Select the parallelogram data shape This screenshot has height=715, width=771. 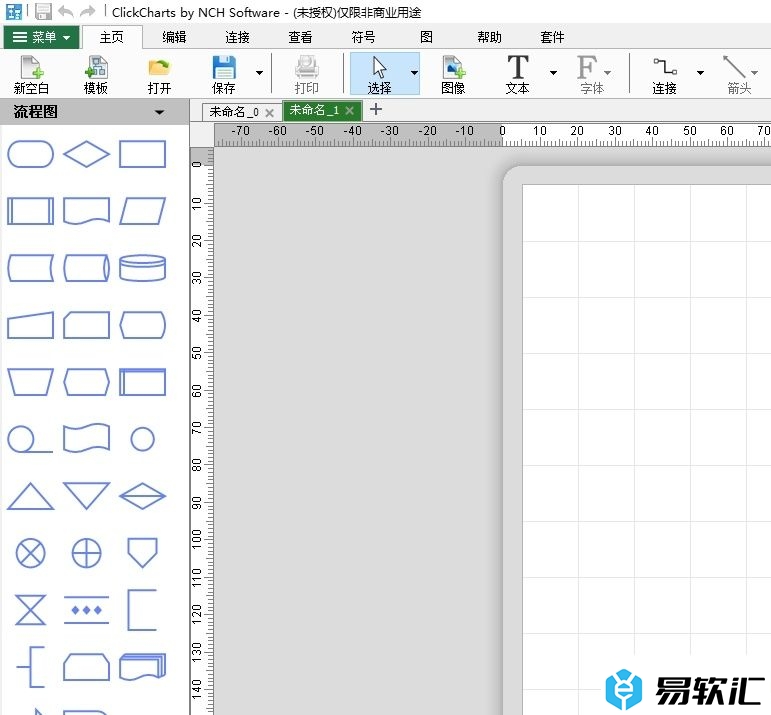[143, 211]
